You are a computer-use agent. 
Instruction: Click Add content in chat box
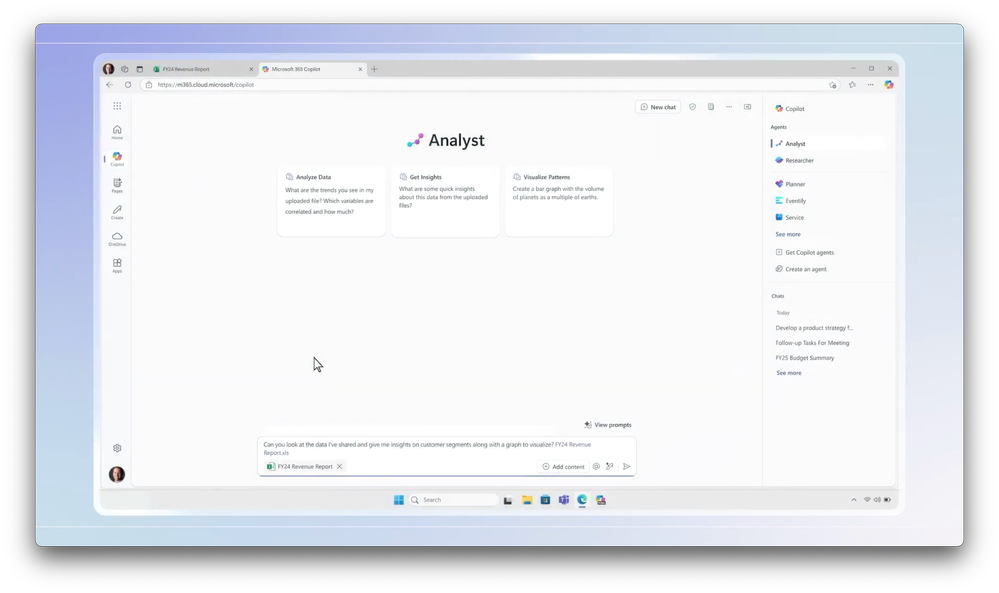pyautogui.click(x=563, y=466)
